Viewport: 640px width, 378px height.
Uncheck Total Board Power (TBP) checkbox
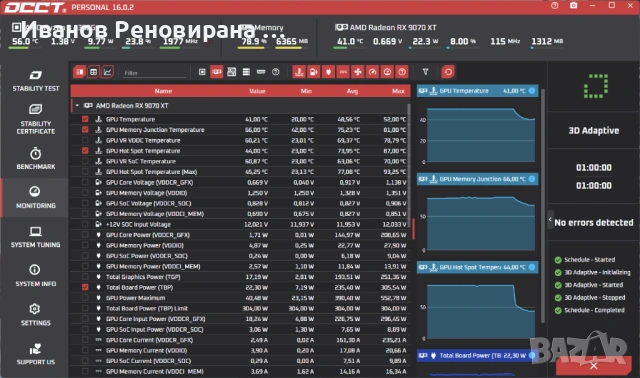click(85, 287)
